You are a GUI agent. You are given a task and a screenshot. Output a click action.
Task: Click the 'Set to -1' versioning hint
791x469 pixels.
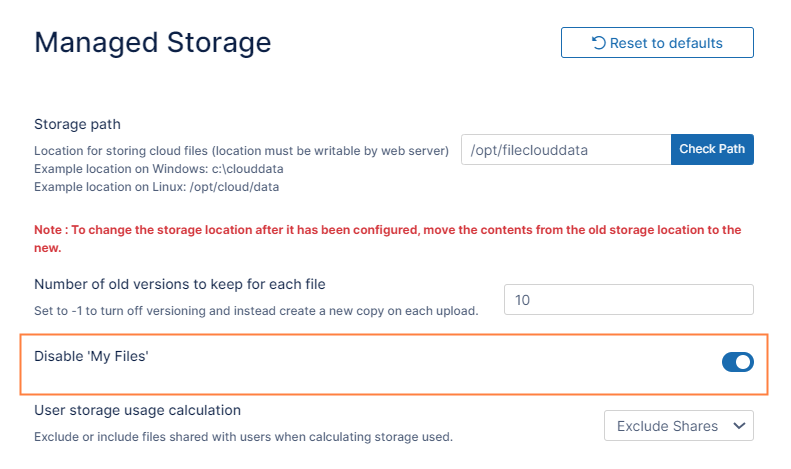[255, 310]
